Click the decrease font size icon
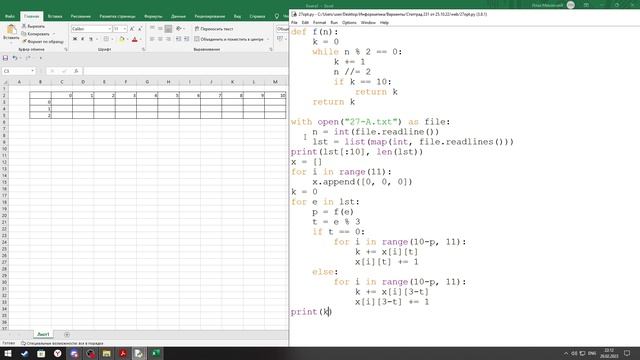The width and height of the screenshot is (640, 360). 140,29
